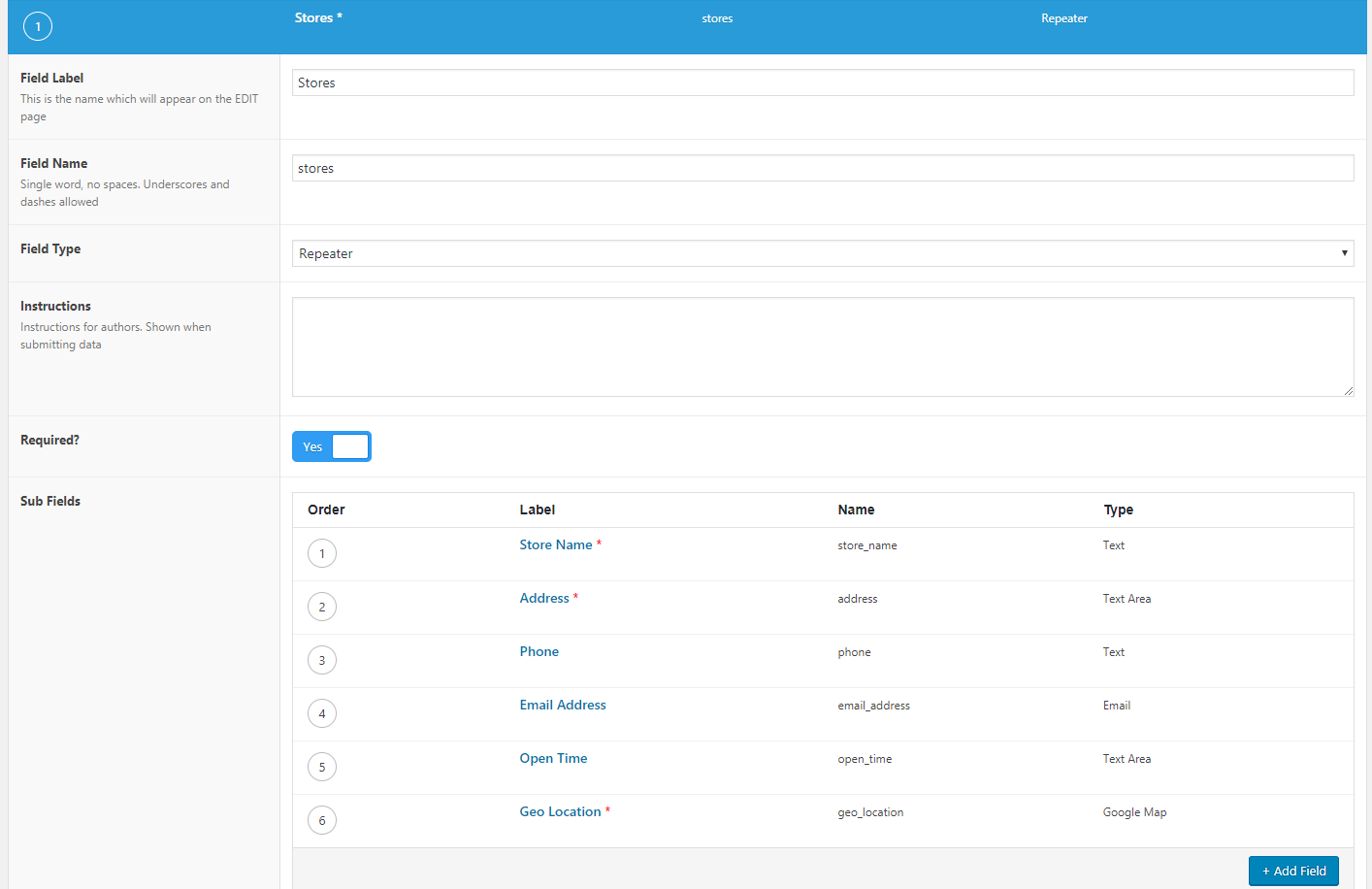The image size is (1372, 889).
Task: Click the Label column header
Action: coord(537,510)
